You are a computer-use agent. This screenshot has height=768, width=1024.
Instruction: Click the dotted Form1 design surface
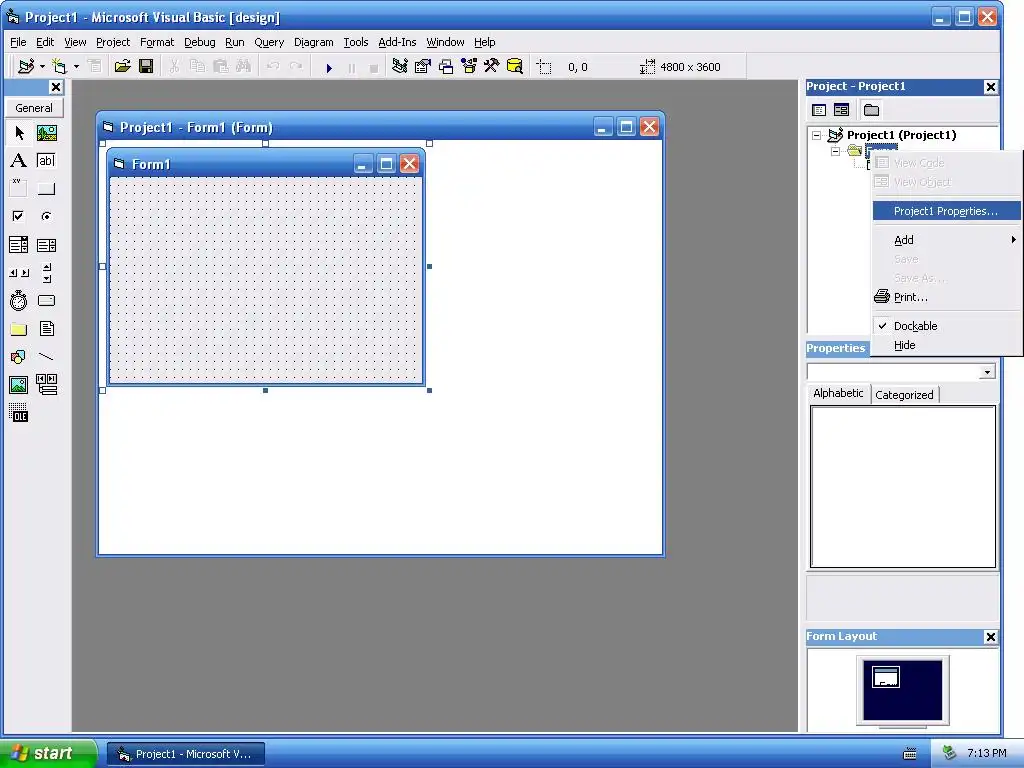coord(266,280)
